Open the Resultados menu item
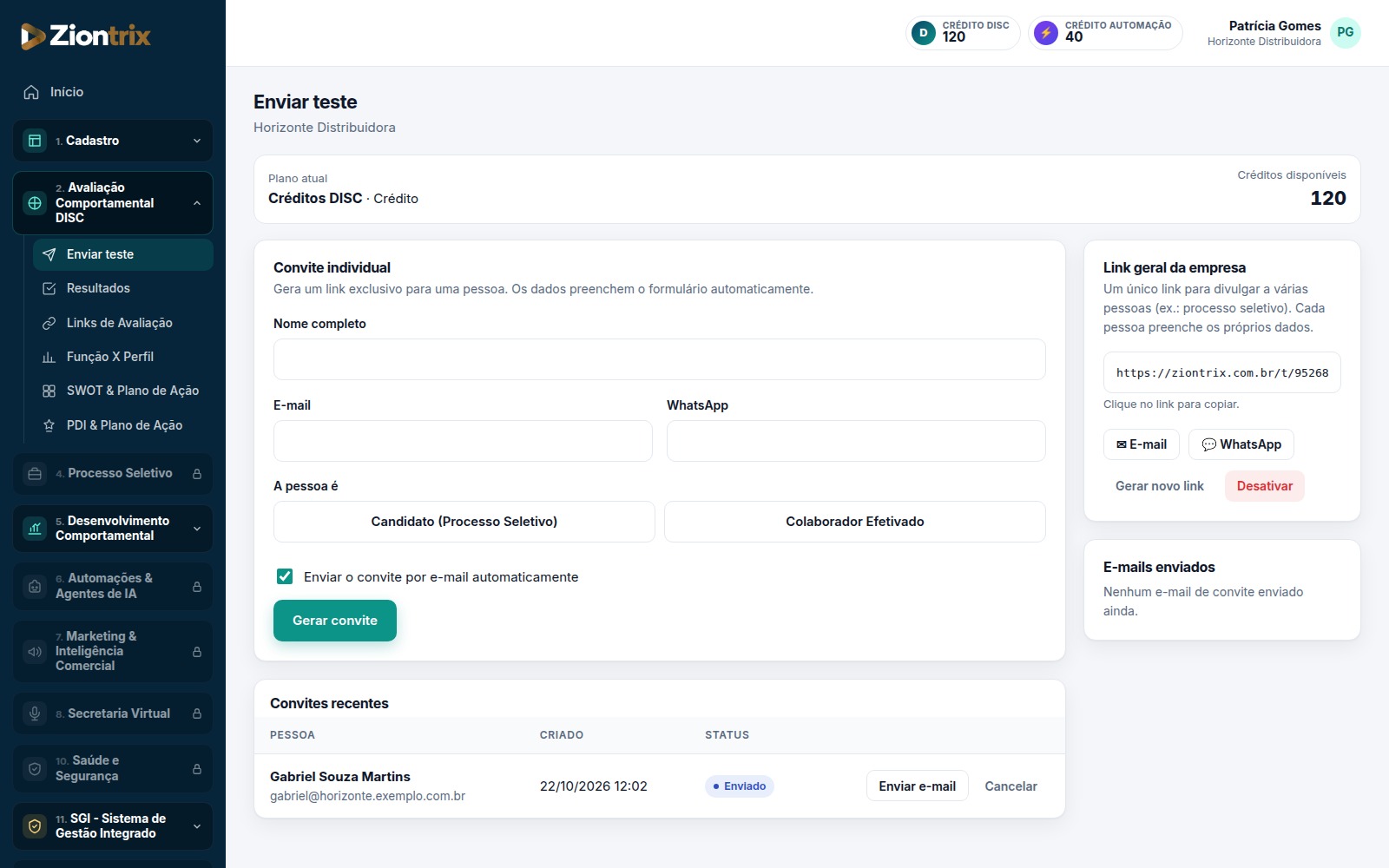Image resolution: width=1389 pixels, height=868 pixels. coord(123,288)
